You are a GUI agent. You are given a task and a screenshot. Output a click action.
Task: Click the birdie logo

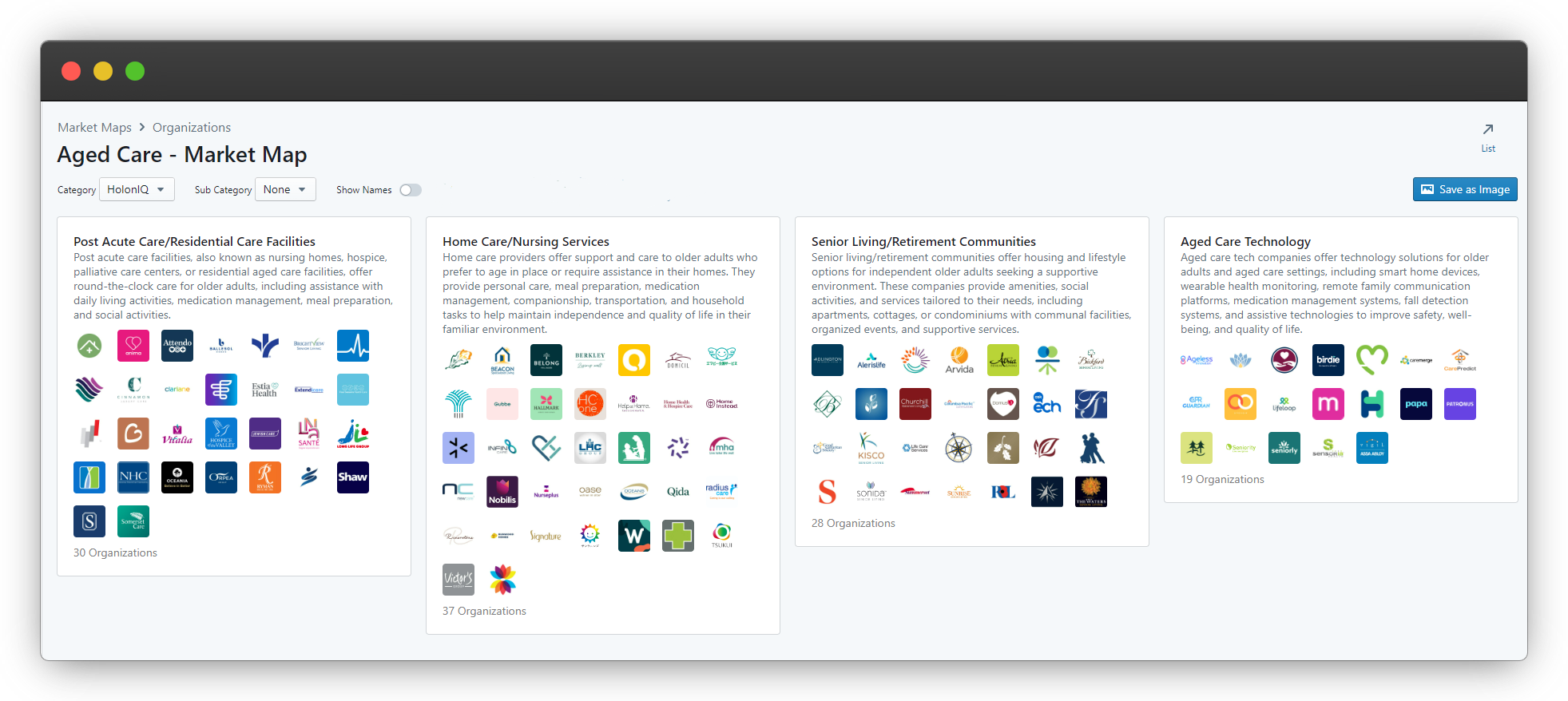click(x=1328, y=360)
